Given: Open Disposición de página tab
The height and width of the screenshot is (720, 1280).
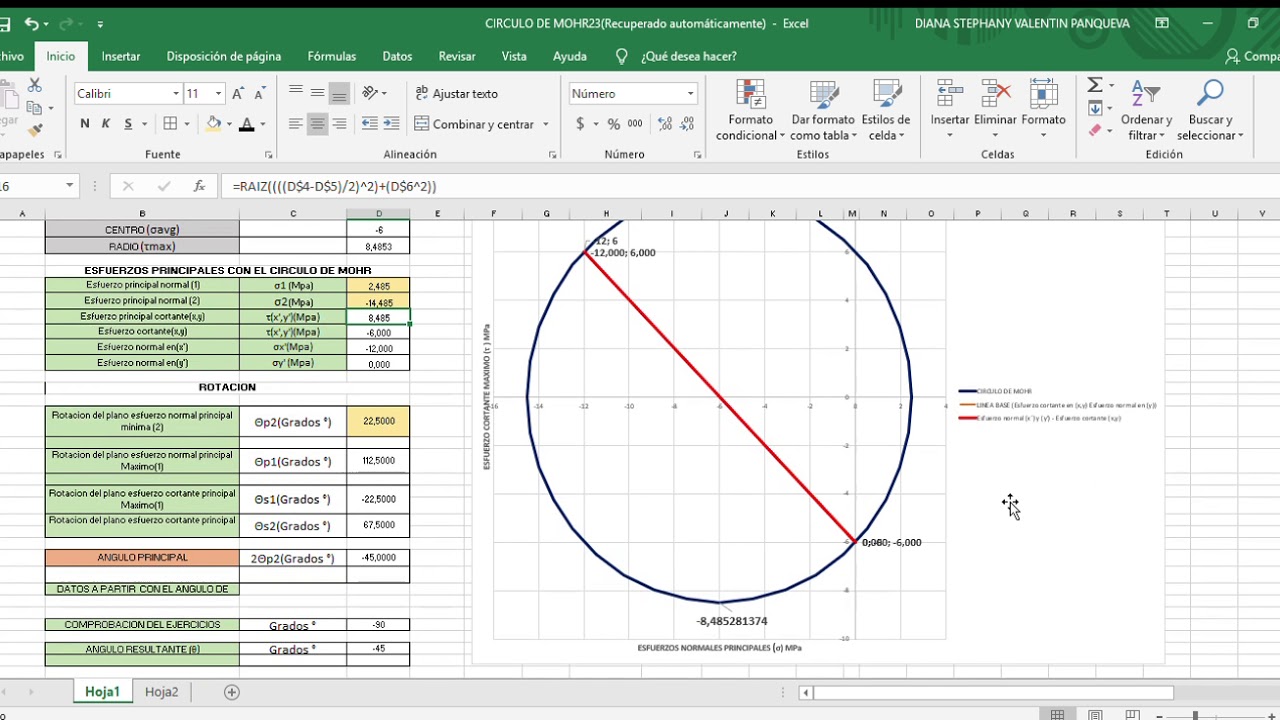Looking at the screenshot, I should tap(224, 56).
